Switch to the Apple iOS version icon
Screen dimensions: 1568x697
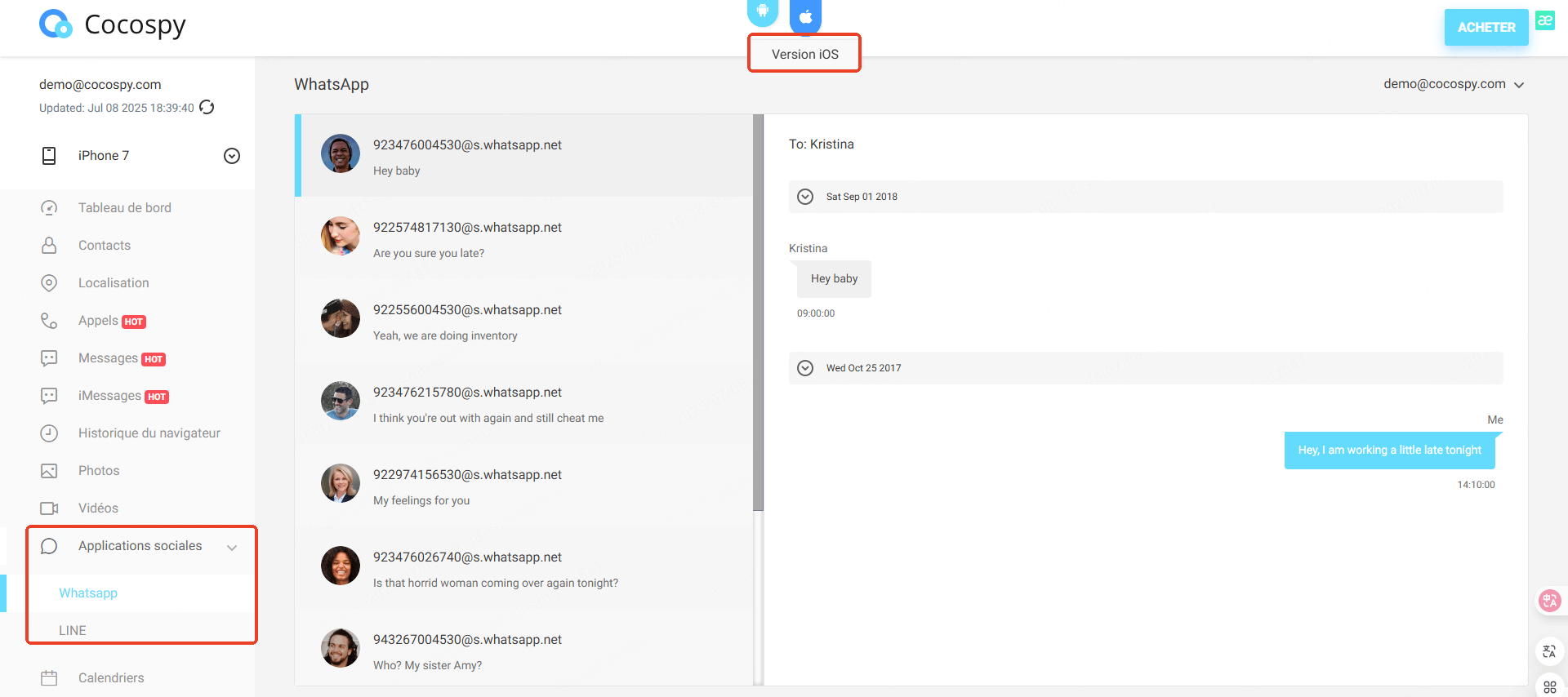[x=805, y=15]
